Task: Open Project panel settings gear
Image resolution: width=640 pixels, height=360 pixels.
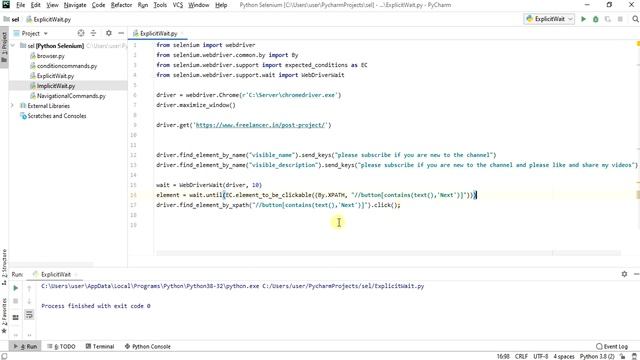Action: click(109, 33)
